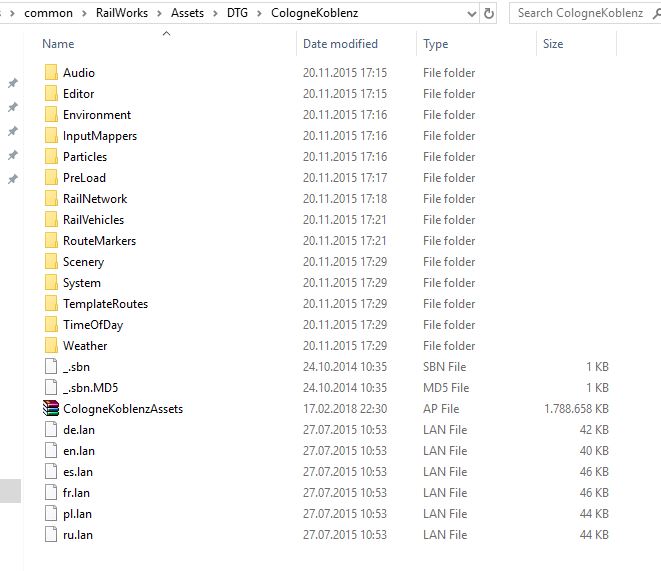The image size is (661, 571).
Task: Select the de.lan file icon
Action: (51, 430)
